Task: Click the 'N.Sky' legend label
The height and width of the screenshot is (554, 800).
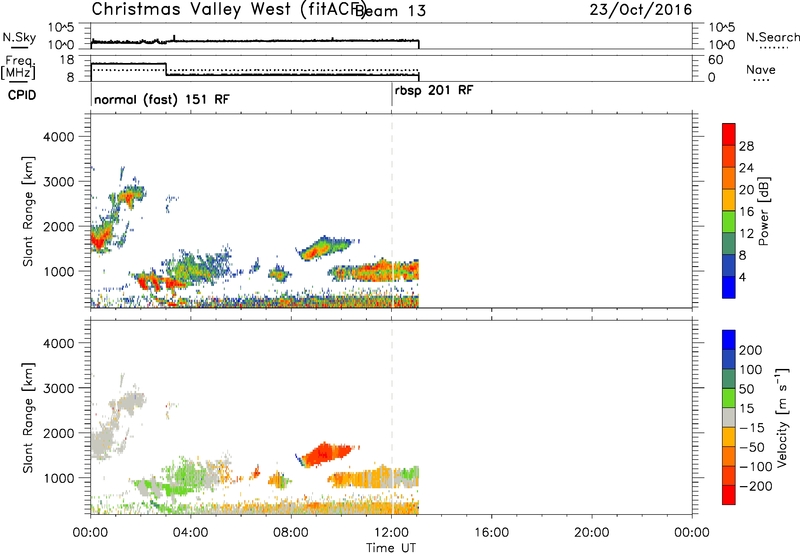Action: 19,37
